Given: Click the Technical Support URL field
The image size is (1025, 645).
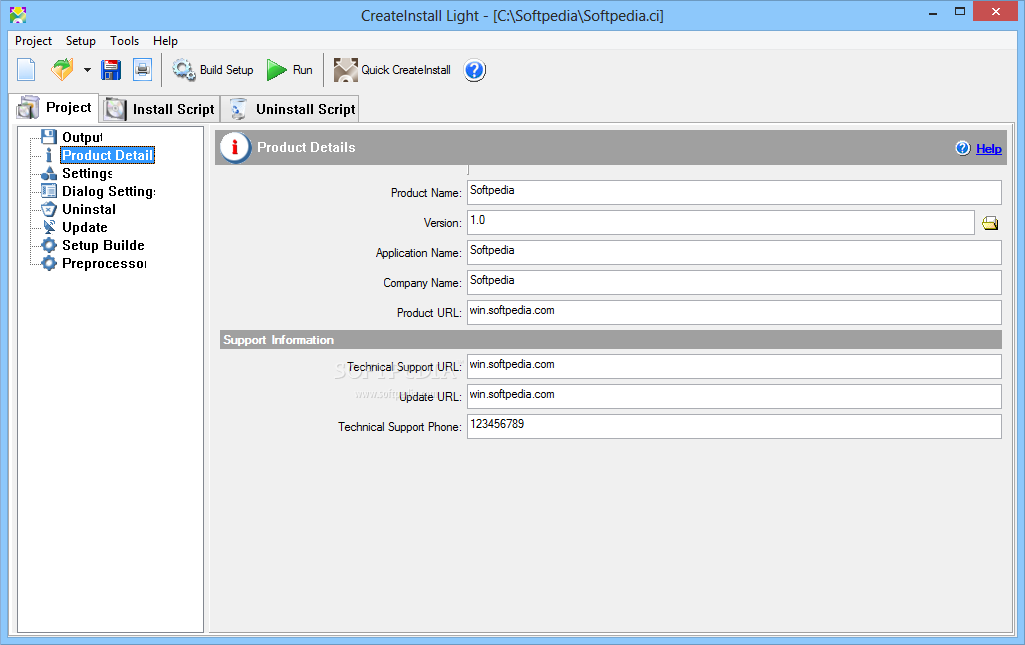Looking at the screenshot, I should coord(734,367).
